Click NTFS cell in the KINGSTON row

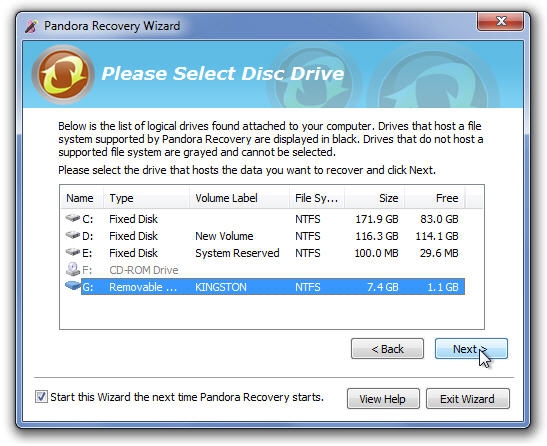point(308,287)
